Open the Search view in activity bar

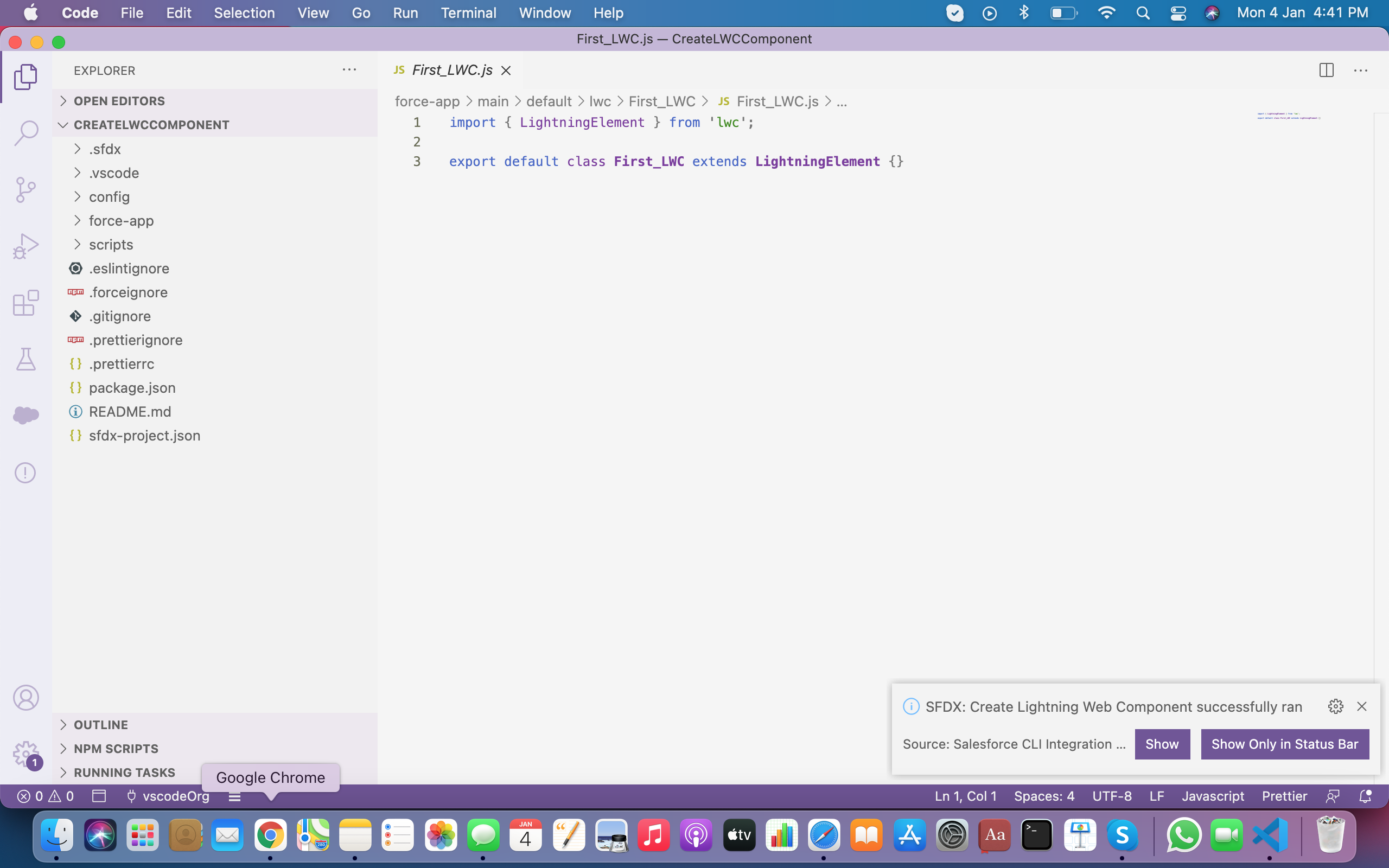[x=26, y=133]
